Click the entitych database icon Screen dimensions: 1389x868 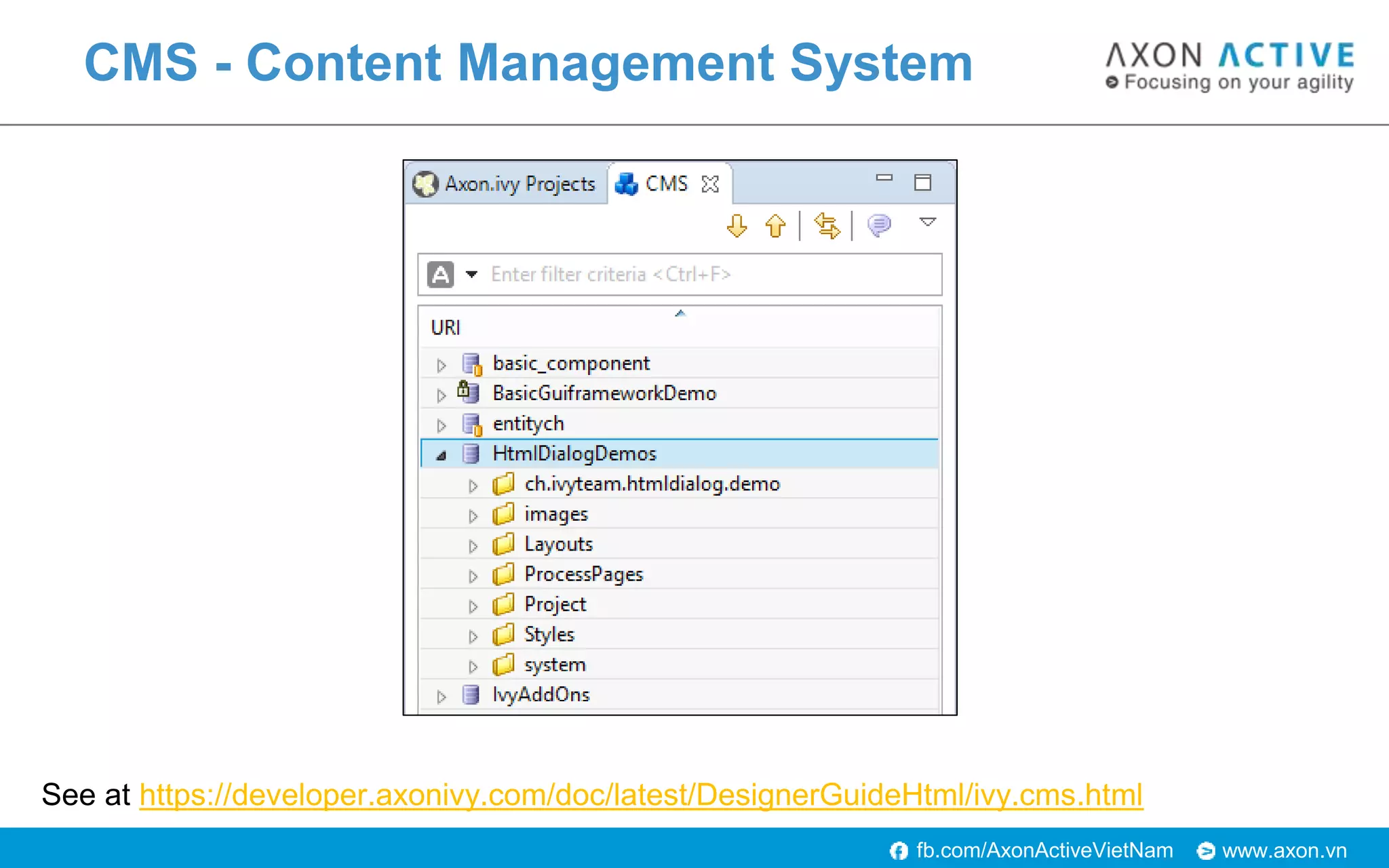pos(472,425)
